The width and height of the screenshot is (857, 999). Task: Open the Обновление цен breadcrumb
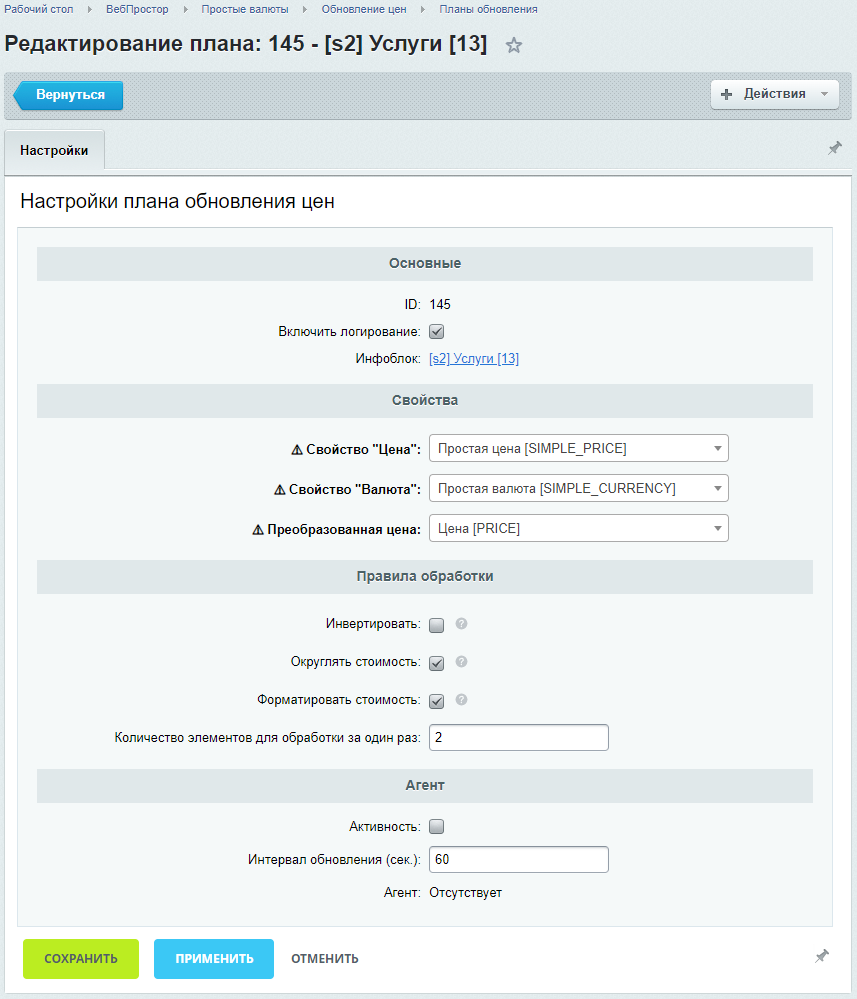364,10
